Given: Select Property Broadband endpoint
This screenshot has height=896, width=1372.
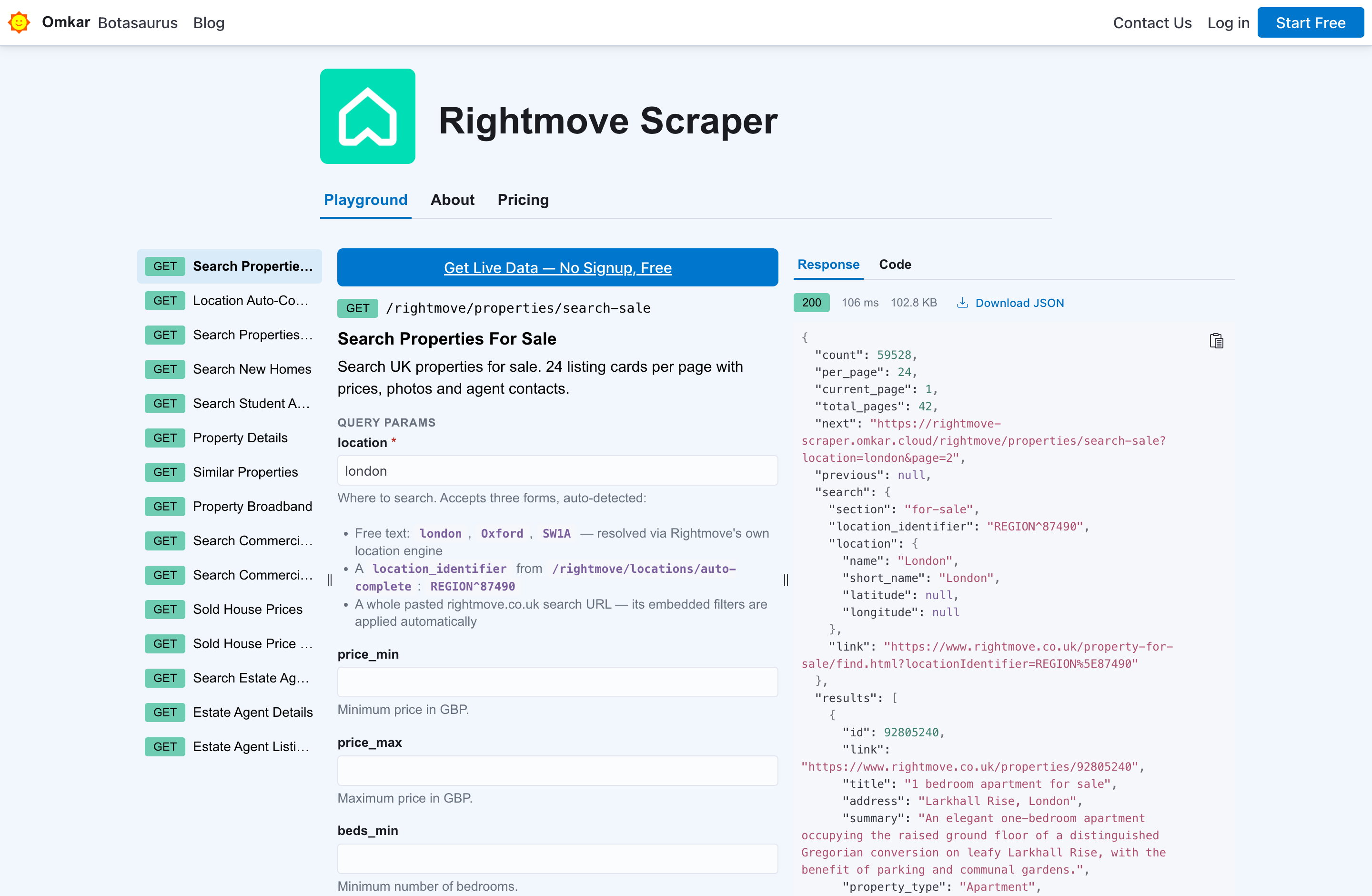Looking at the screenshot, I should pos(229,506).
